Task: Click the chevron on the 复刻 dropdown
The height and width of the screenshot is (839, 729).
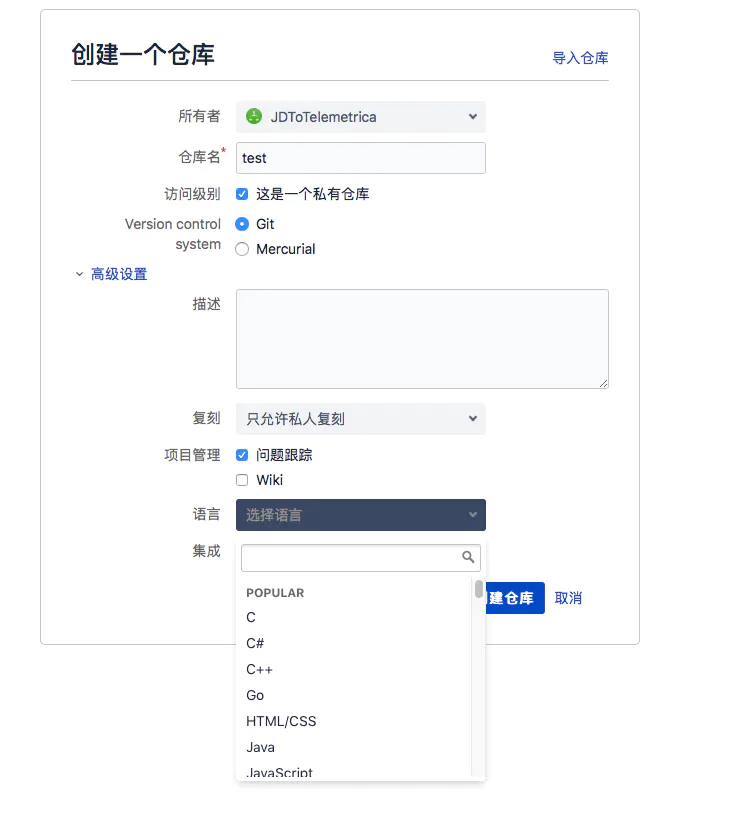Action: click(471, 418)
